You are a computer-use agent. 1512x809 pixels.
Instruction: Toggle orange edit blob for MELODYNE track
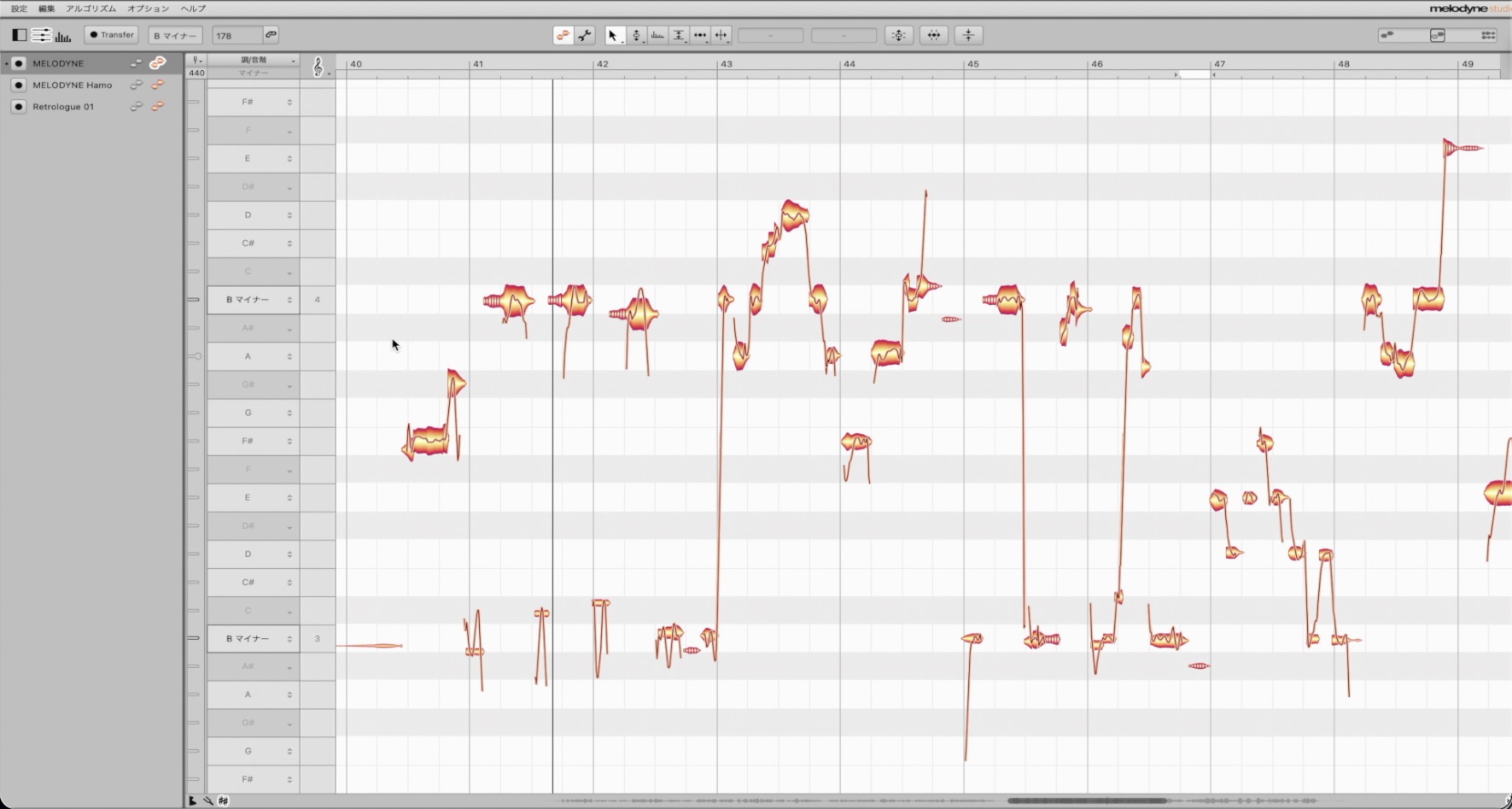click(157, 63)
